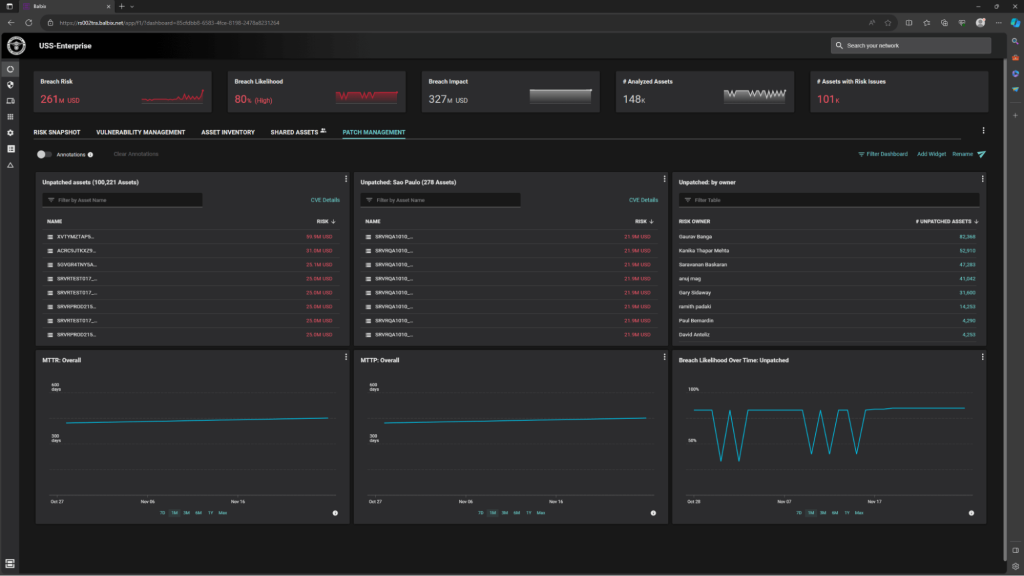Open the grid apps icon in sidebar

pyautogui.click(x=10, y=117)
